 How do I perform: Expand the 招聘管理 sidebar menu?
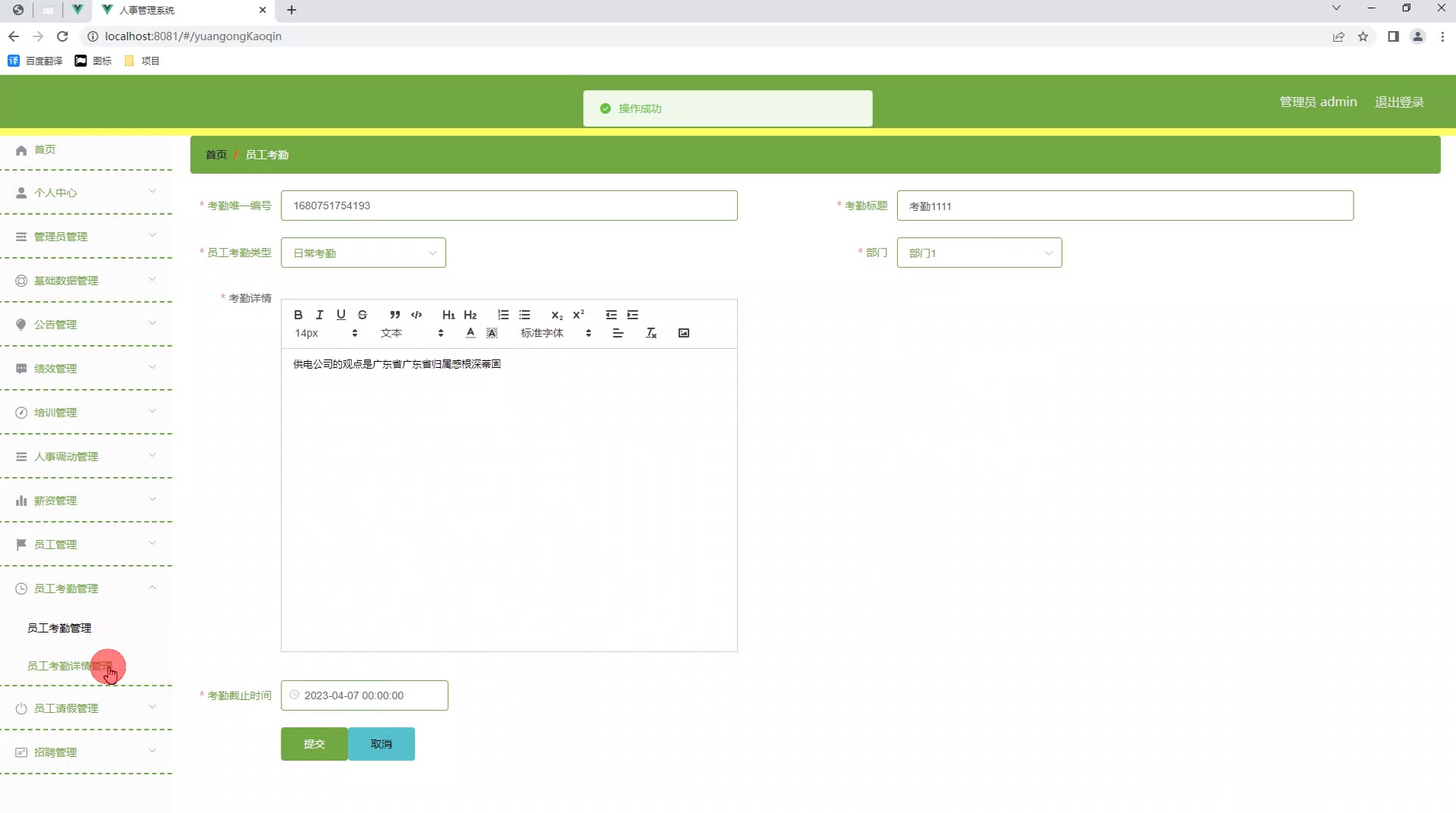point(86,752)
